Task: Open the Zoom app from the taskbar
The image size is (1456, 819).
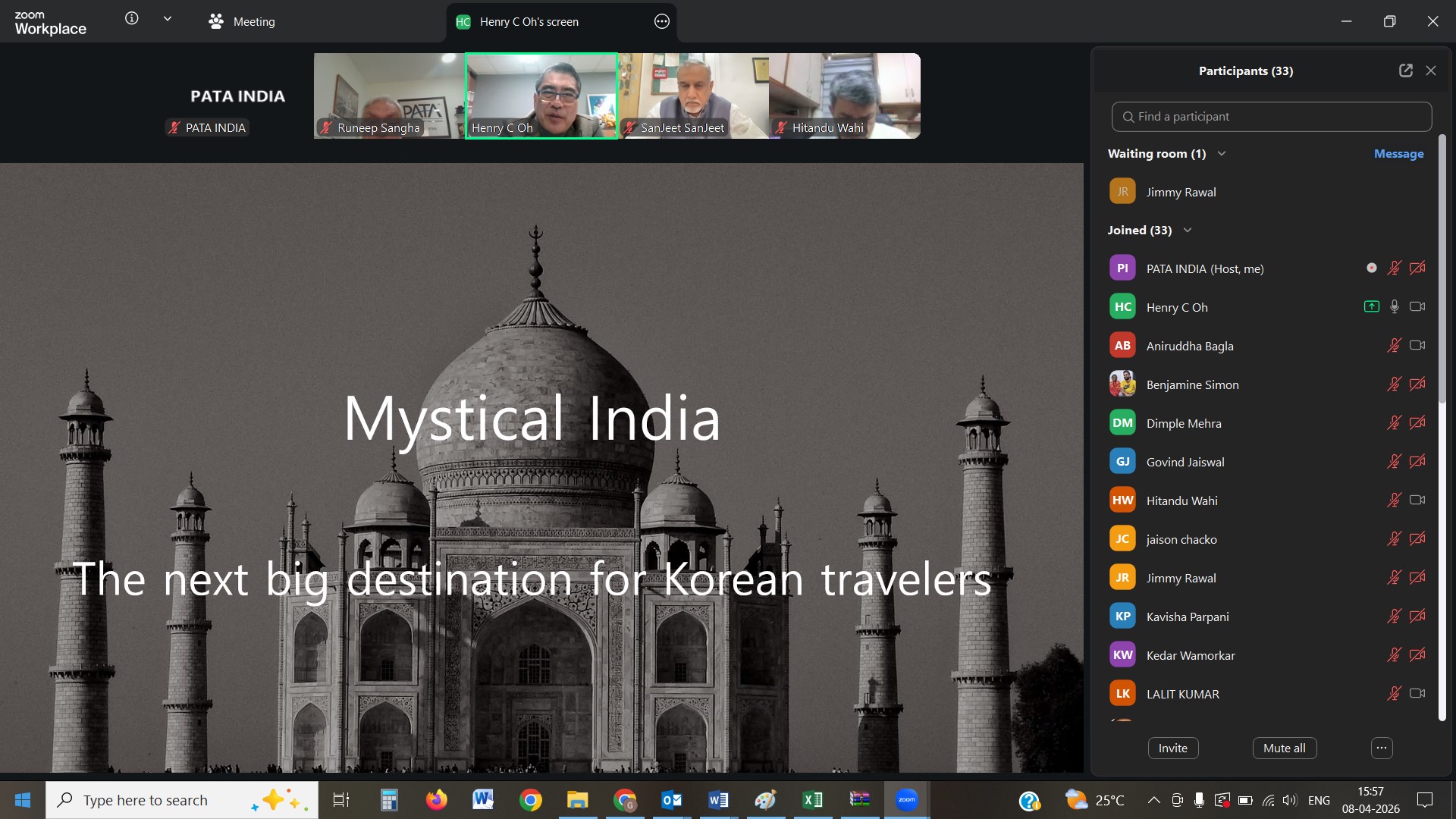Action: coord(907,799)
